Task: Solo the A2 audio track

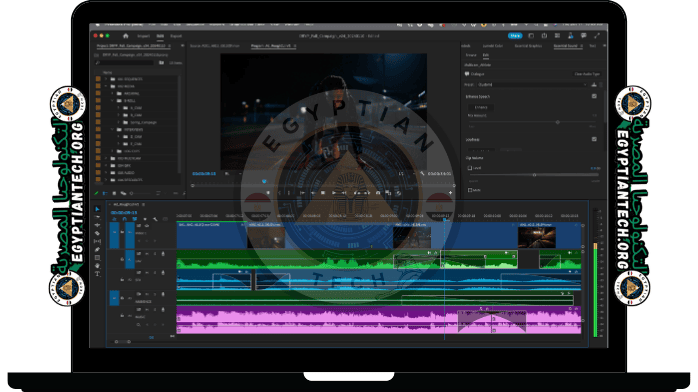Action: pyautogui.click(x=154, y=273)
